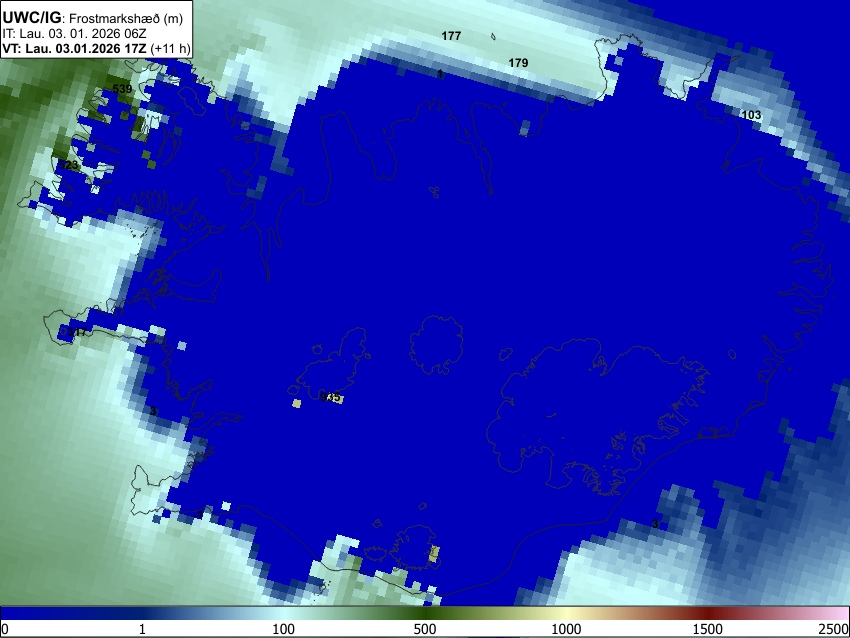
Task: Click the map value label "103"
Action: click(x=751, y=115)
